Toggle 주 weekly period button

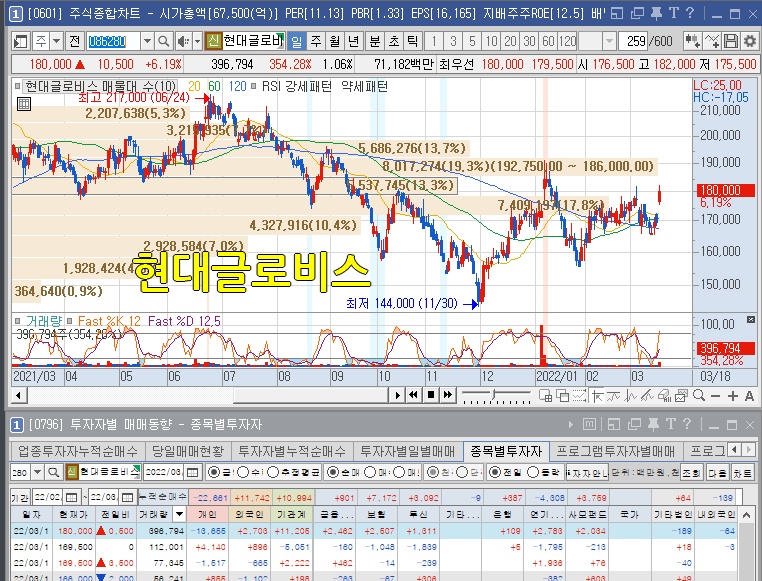[316, 41]
